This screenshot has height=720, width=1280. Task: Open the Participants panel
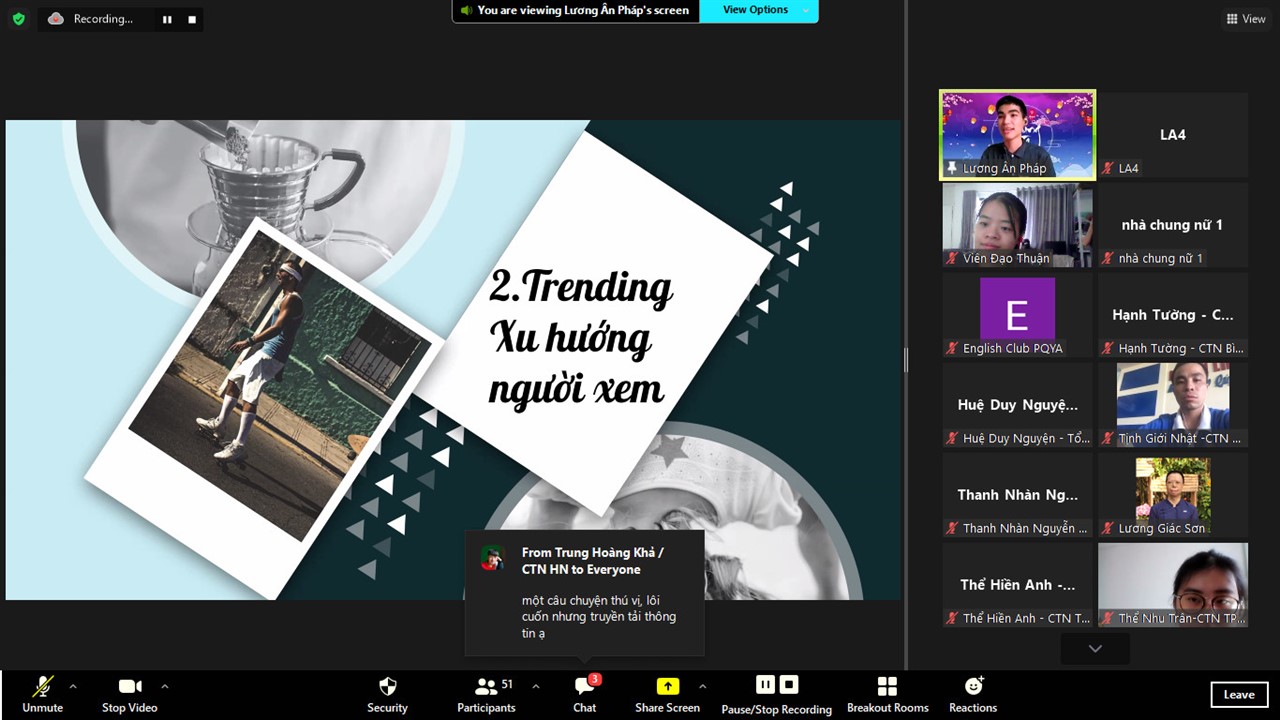coord(486,694)
